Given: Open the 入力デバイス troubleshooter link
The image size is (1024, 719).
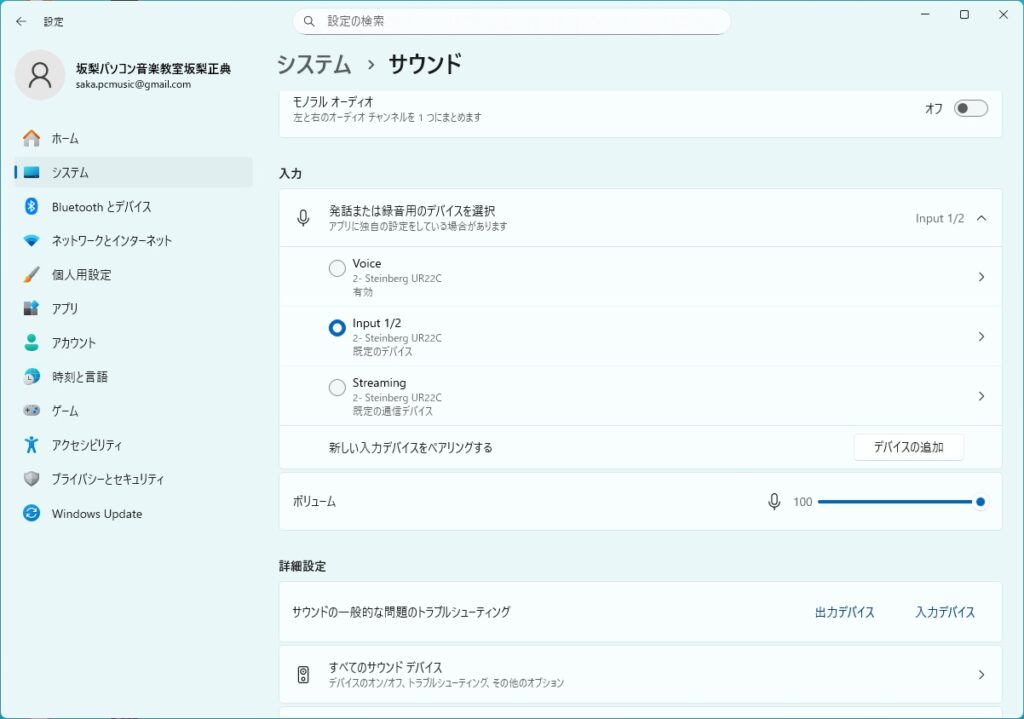Looking at the screenshot, I should tap(944, 612).
